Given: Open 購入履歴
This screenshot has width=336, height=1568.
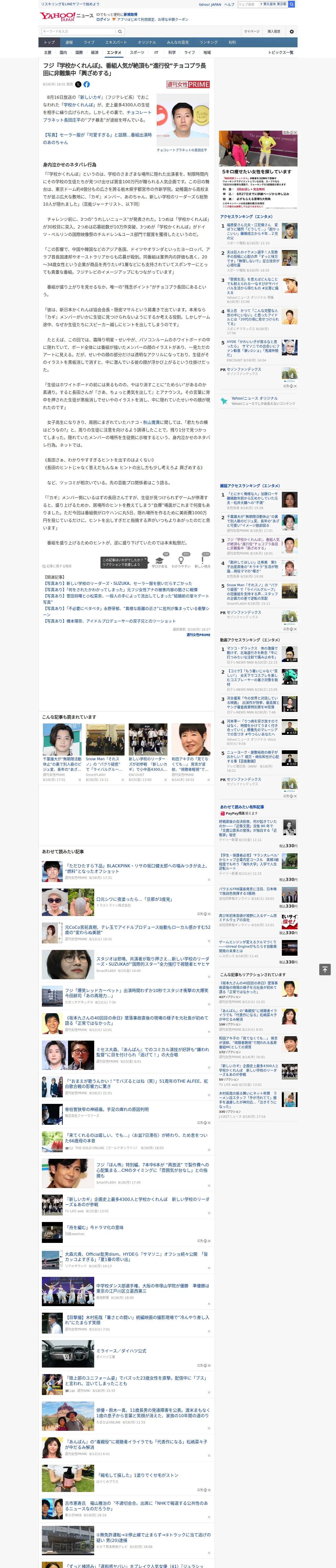Looking at the screenshot, I should point(274,32).
